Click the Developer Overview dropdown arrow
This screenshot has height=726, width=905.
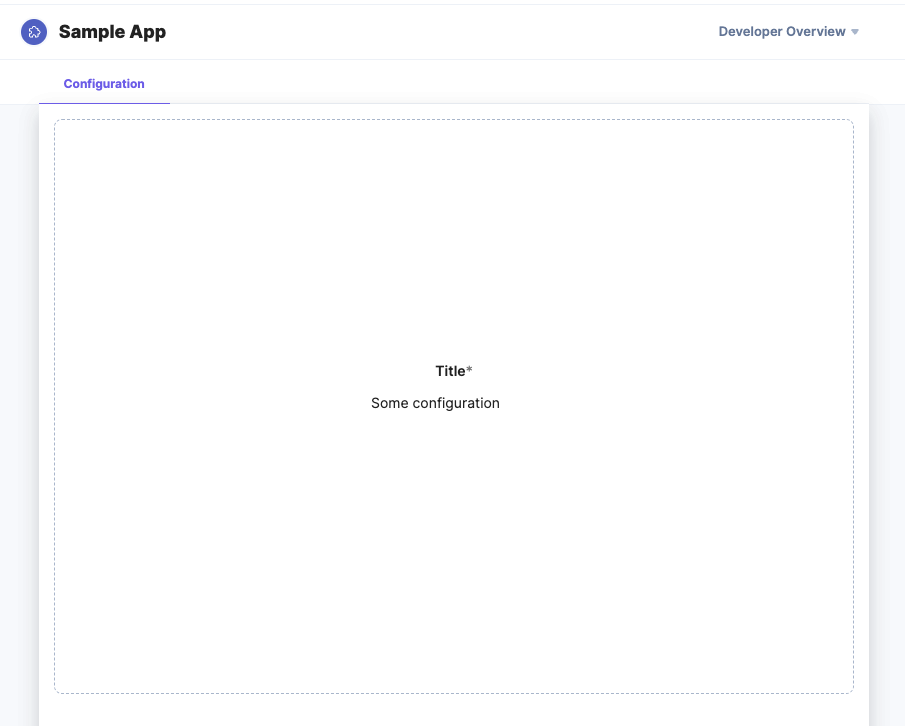click(855, 32)
